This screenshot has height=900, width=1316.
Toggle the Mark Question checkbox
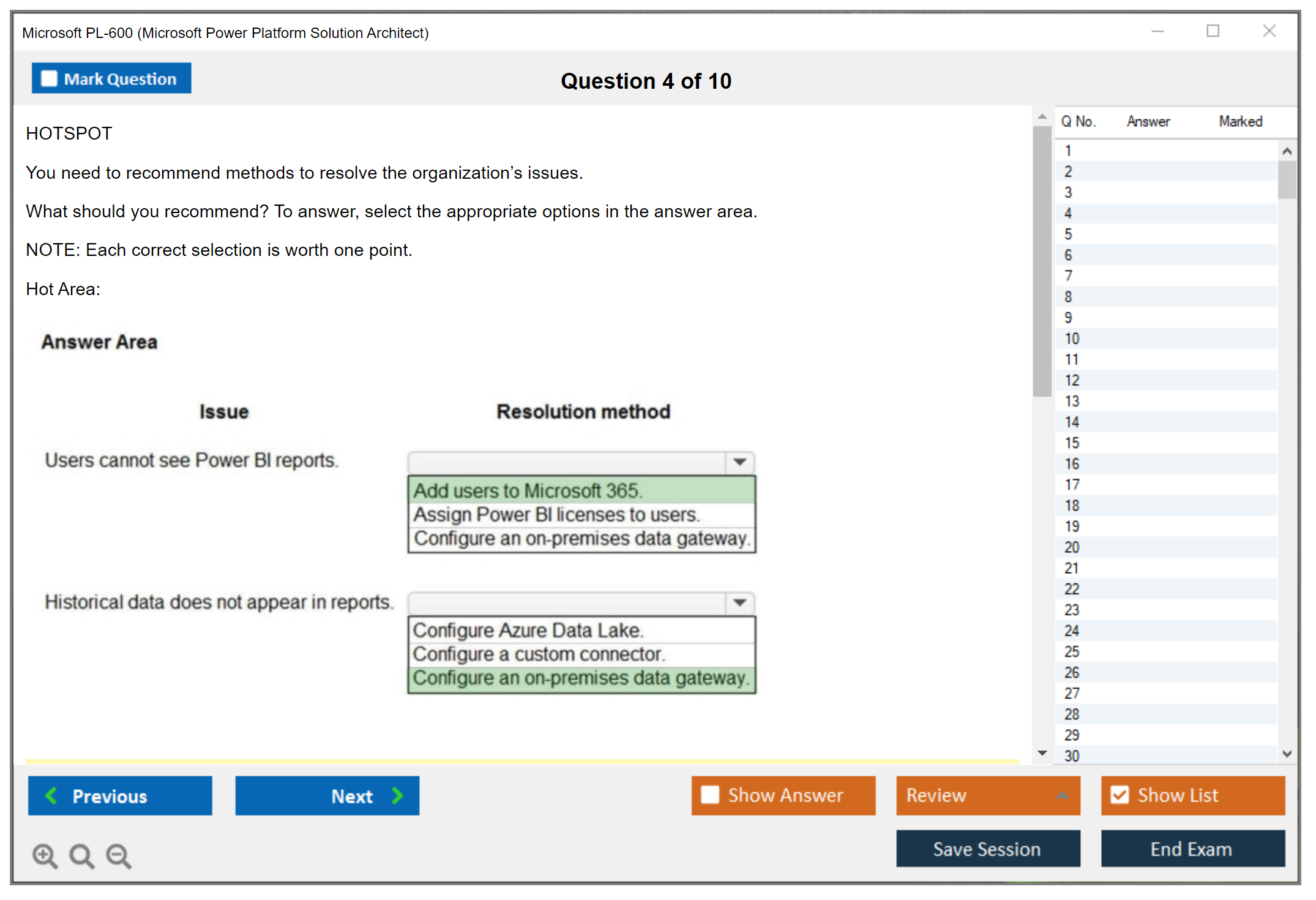pos(49,78)
